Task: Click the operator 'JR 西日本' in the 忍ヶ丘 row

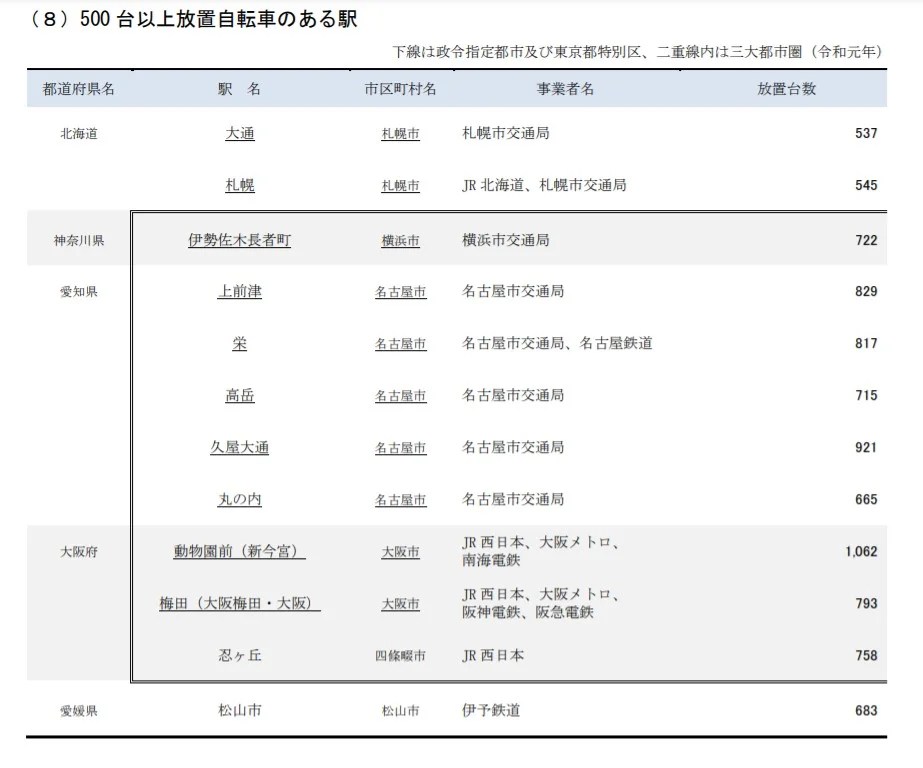Action: click(493, 656)
